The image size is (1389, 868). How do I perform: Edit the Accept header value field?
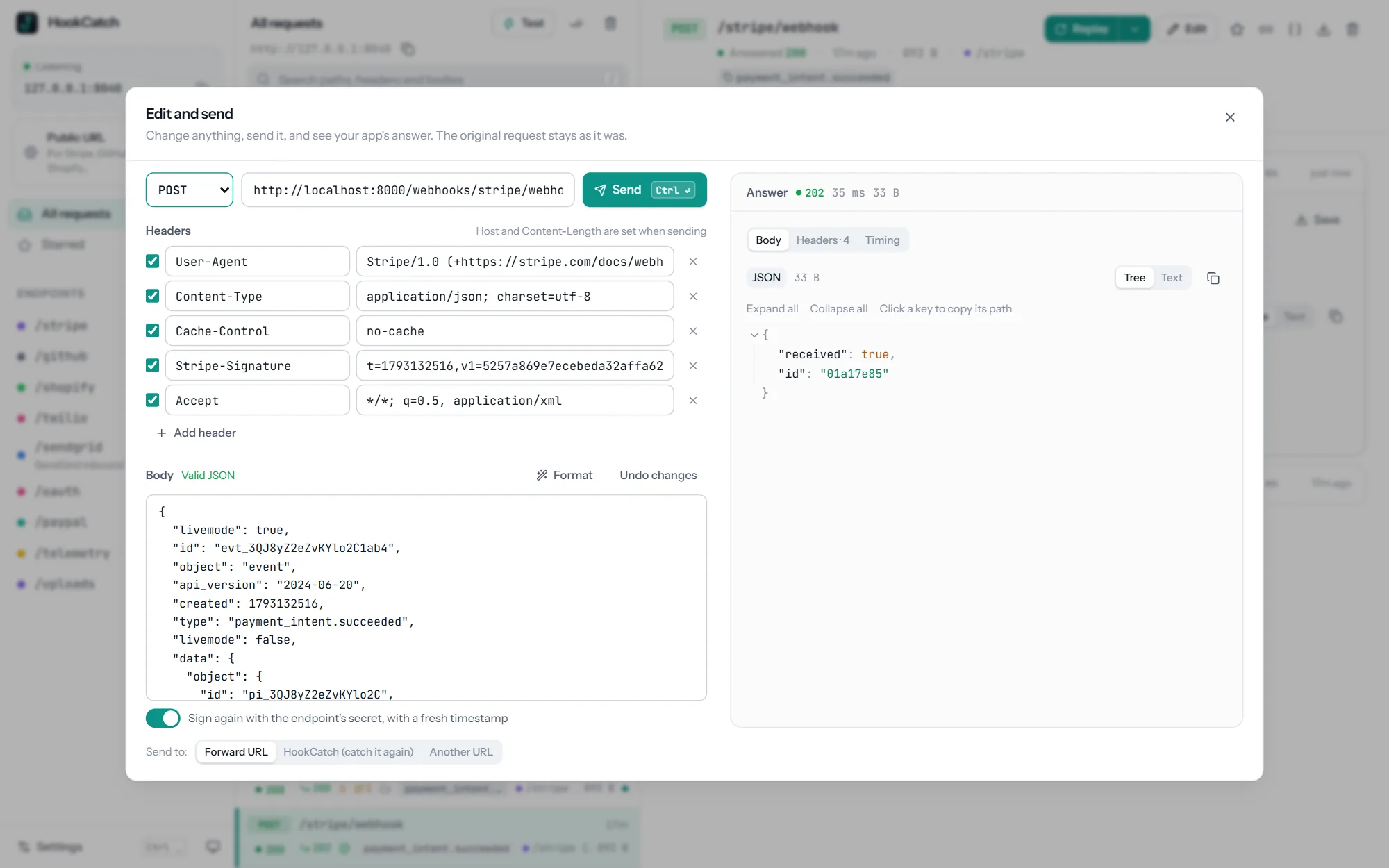click(515, 400)
